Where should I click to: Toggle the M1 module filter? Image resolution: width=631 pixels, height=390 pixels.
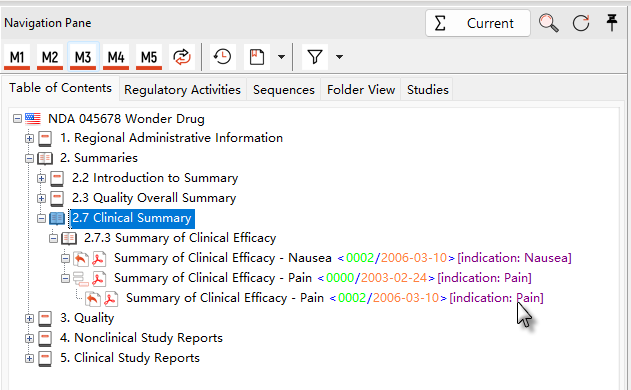(17, 57)
